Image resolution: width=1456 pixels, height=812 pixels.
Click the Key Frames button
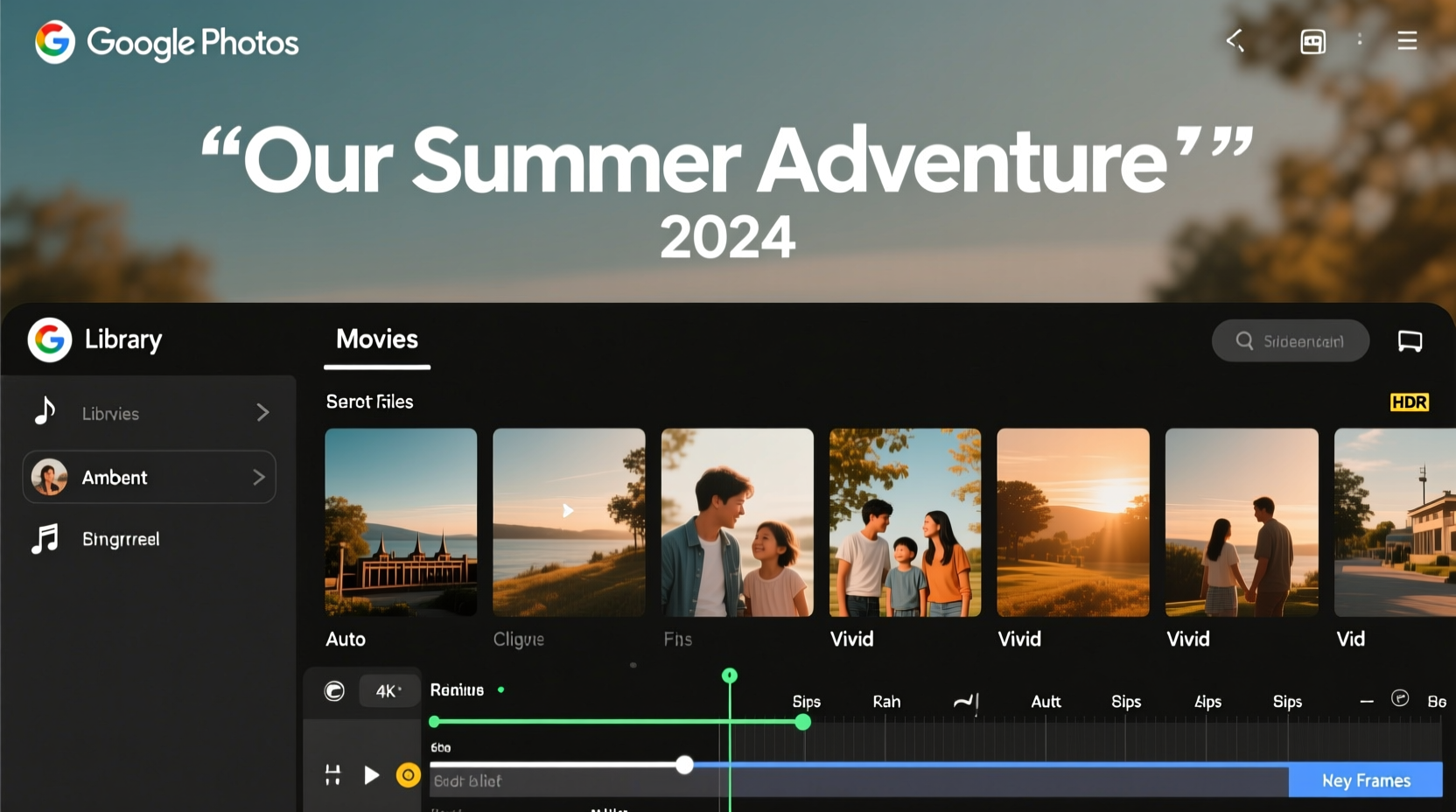pyautogui.click(x=1366, y=780)
